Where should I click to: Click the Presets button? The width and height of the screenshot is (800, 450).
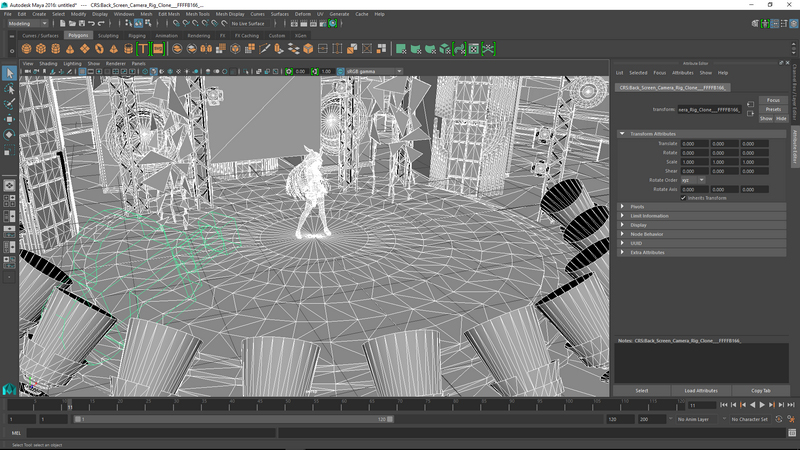(x=773, y=109)
